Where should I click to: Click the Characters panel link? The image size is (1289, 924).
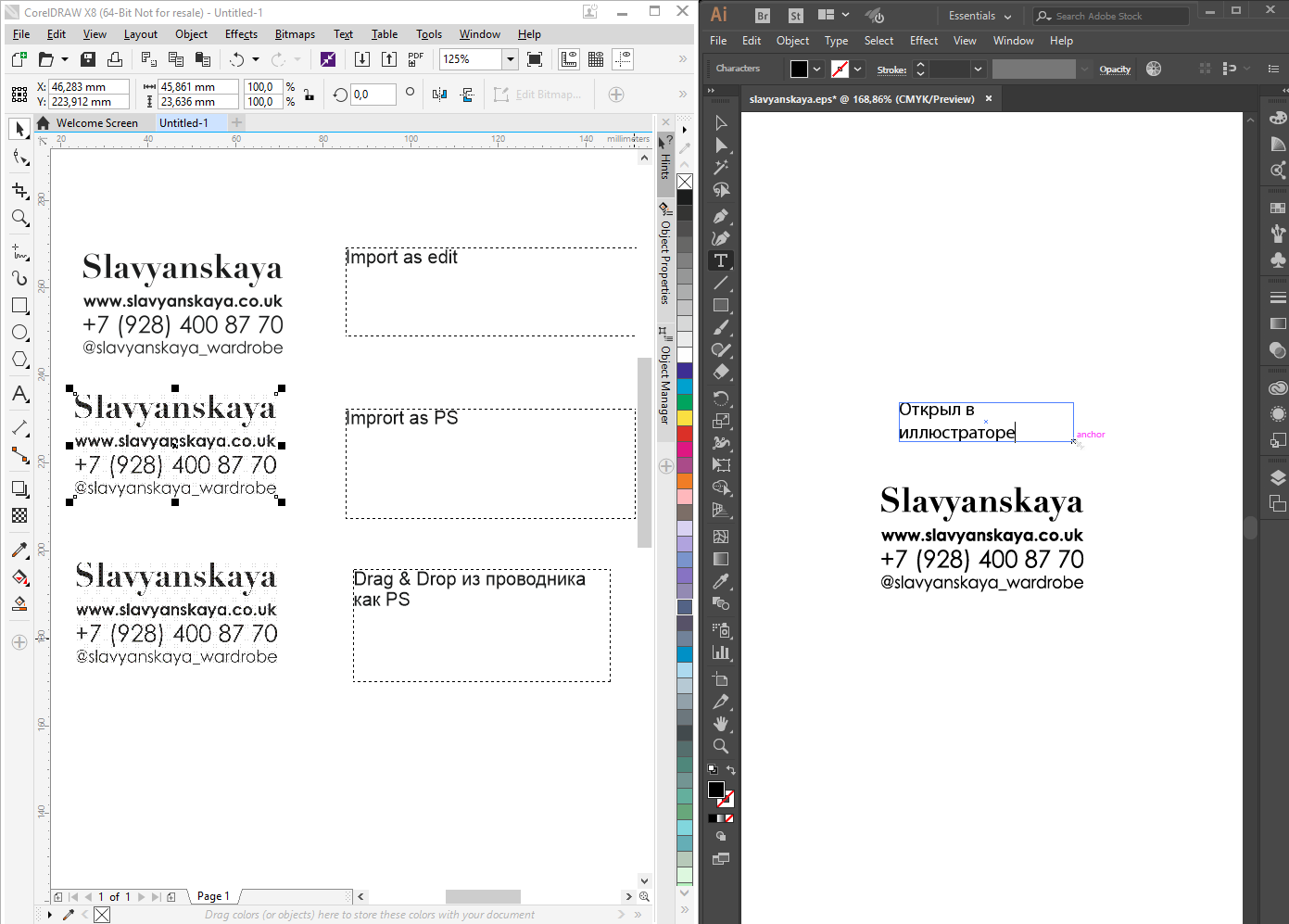[x=738, y=69]
